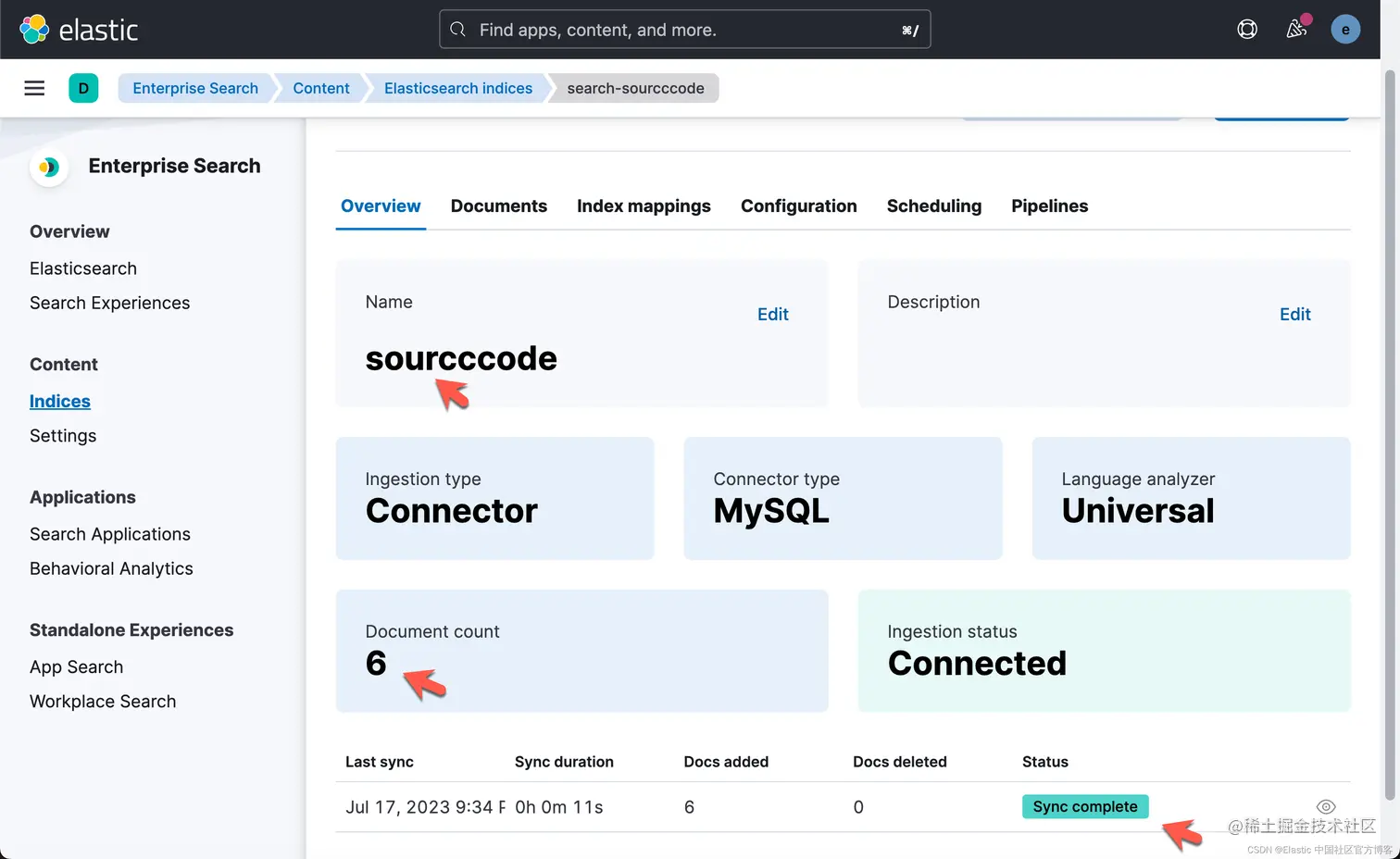Click the search-sourcccode breadcrumb
This screenshot has width=1400, height=859.
click(x=635, y=88)
